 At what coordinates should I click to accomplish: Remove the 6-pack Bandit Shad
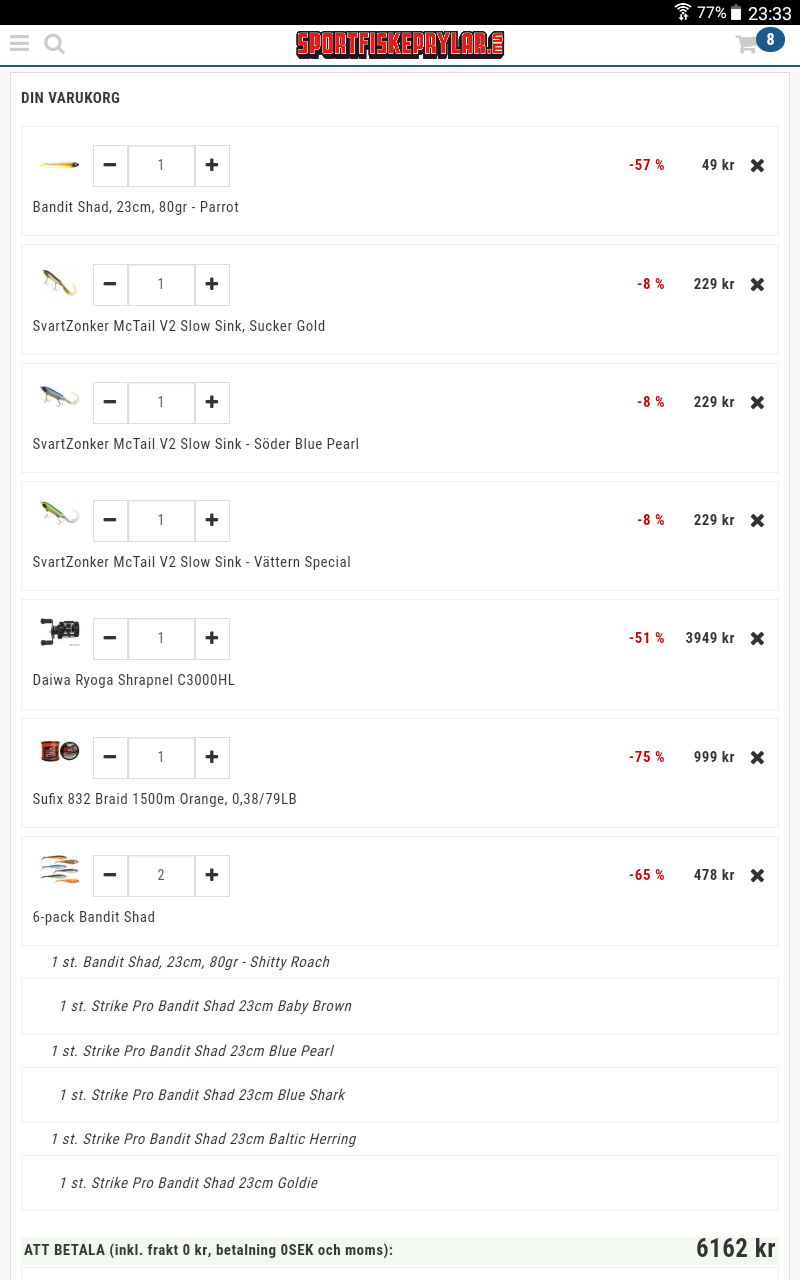point(757,876)
